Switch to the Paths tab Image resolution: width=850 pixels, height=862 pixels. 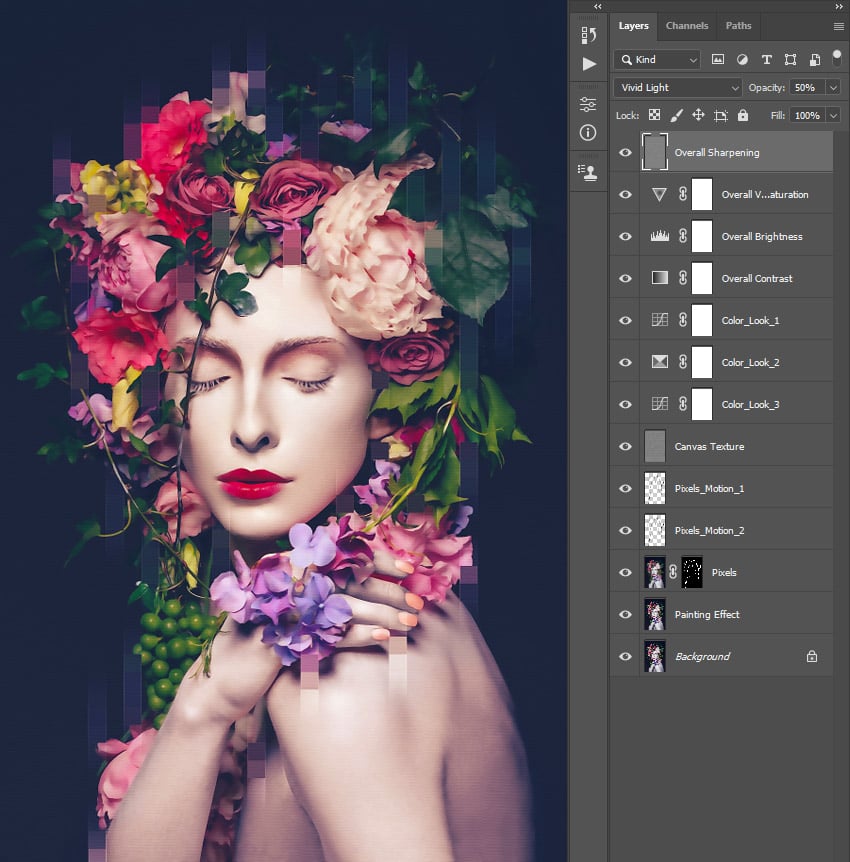(738, 25)
